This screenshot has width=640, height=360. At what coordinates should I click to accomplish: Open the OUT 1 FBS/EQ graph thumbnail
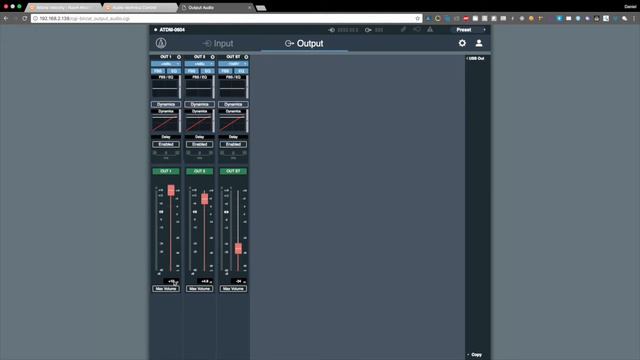point(165,88)
